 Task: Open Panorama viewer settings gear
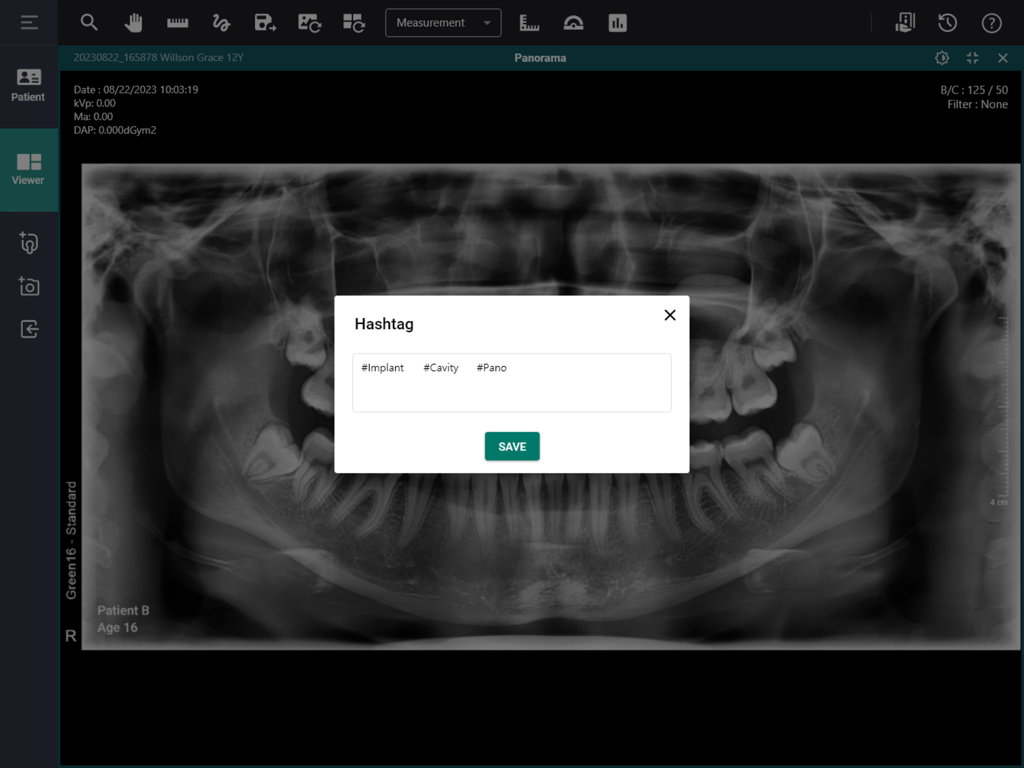[x=941, y=58]
